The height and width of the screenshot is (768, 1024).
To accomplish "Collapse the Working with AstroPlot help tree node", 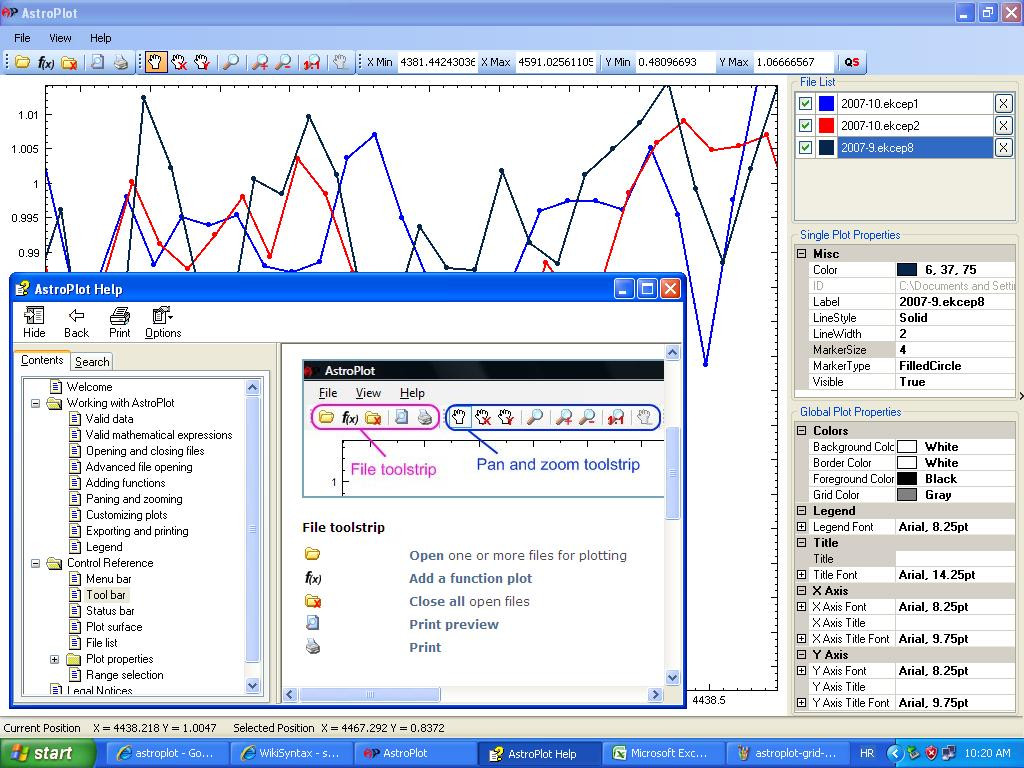I will pyautogui.click(x=36, y=403).
